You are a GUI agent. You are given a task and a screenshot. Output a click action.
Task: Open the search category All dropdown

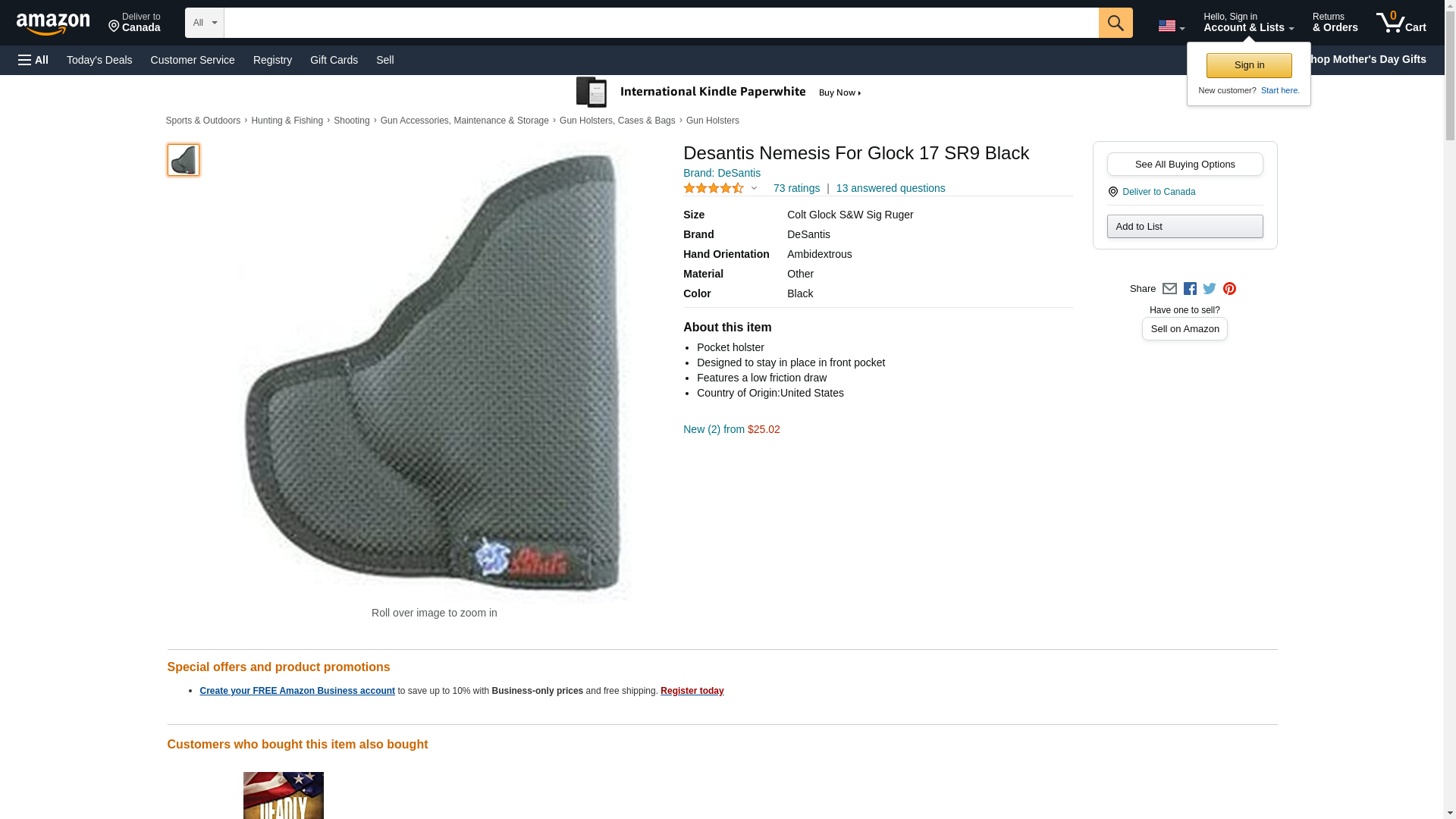click(x=204, y=23)
